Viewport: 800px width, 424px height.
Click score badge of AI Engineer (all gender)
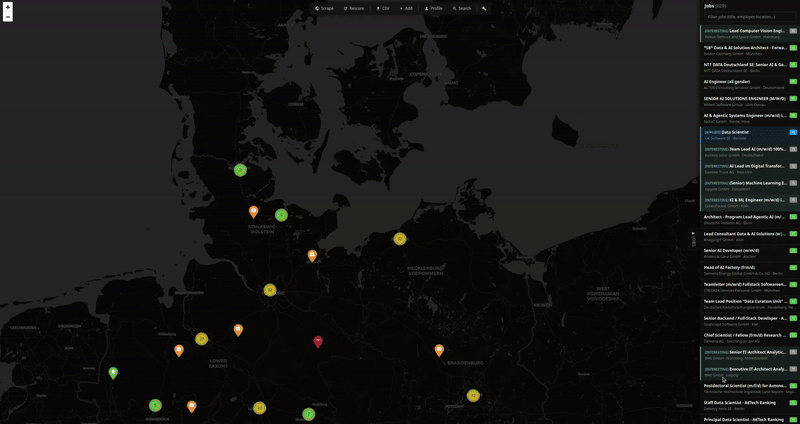point(793,82)
